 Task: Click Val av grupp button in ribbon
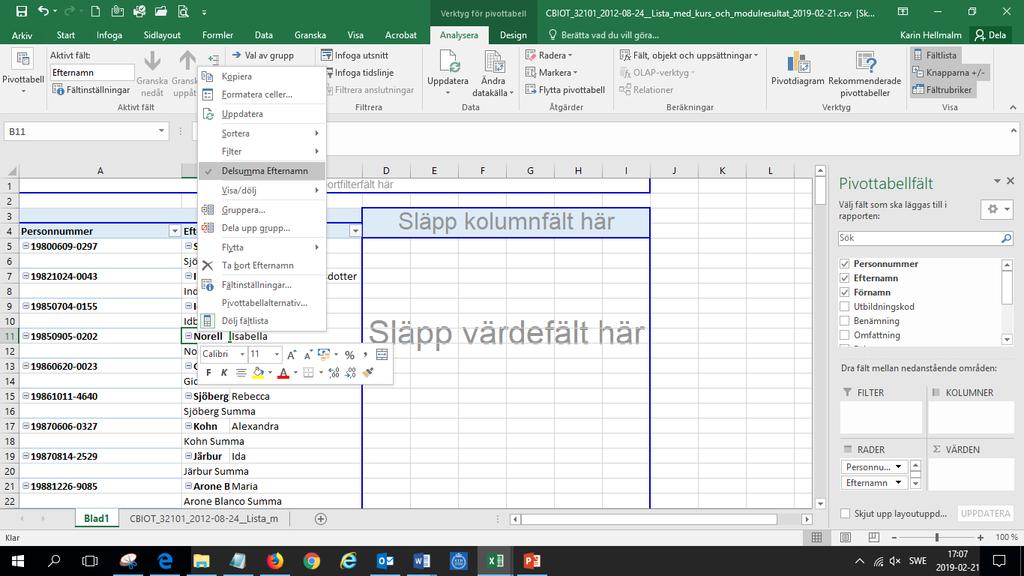click(263, 56)
